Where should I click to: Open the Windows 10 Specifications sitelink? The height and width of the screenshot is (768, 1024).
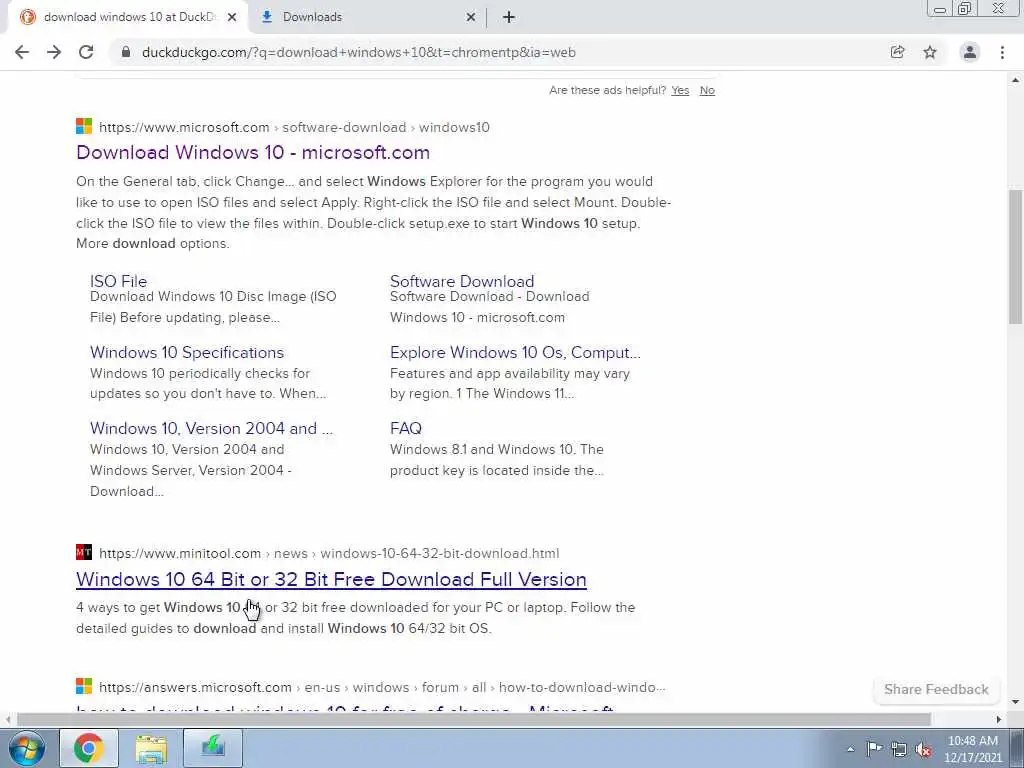(187, 352)
